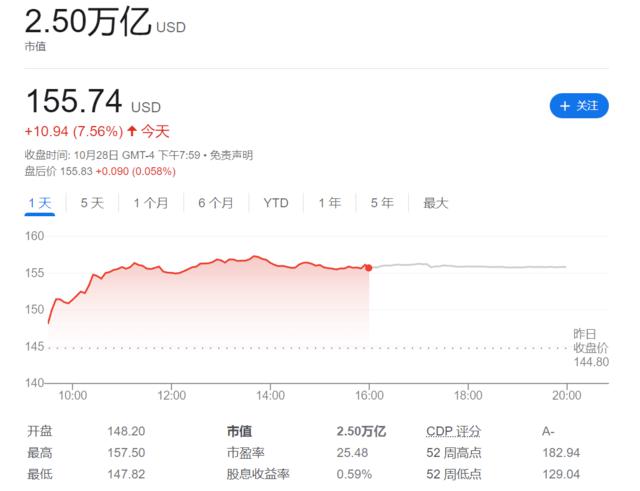640x491 pixels.
Task: Click the 155.74 stock price
Action: click(74, 102)
